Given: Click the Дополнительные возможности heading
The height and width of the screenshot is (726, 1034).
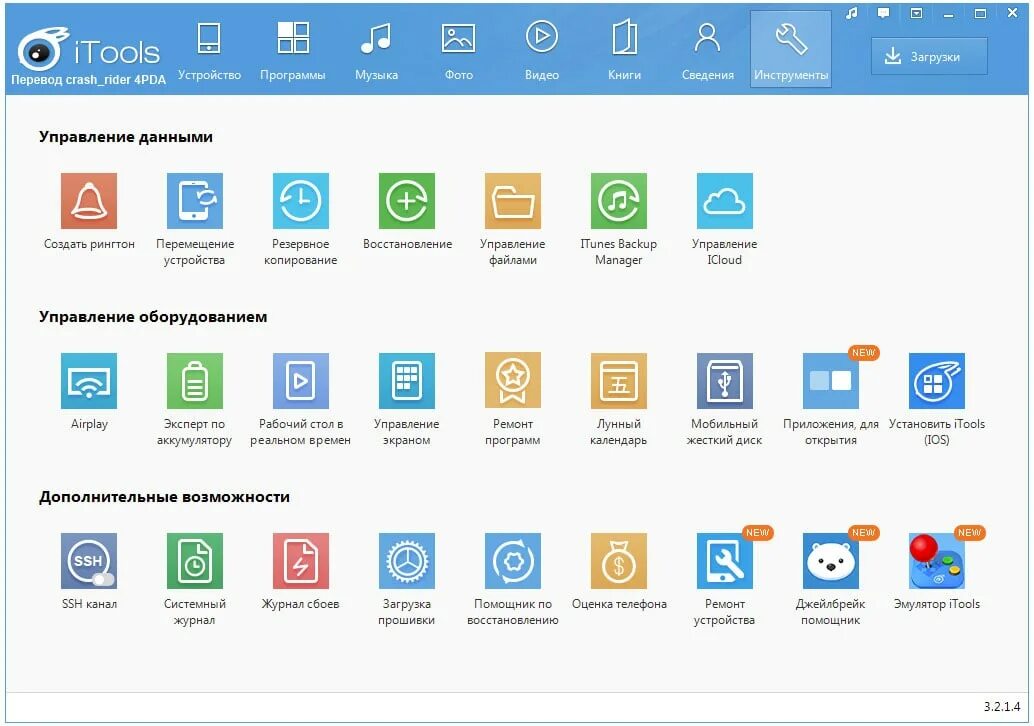Looking at the screenshot, I should tap(164, 497).
